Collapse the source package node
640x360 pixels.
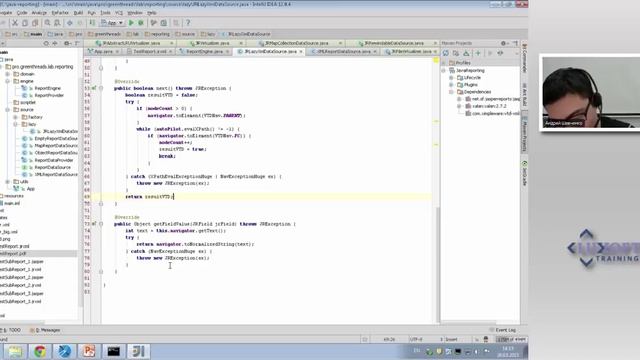pyautogui.click(x=8, y=109)
